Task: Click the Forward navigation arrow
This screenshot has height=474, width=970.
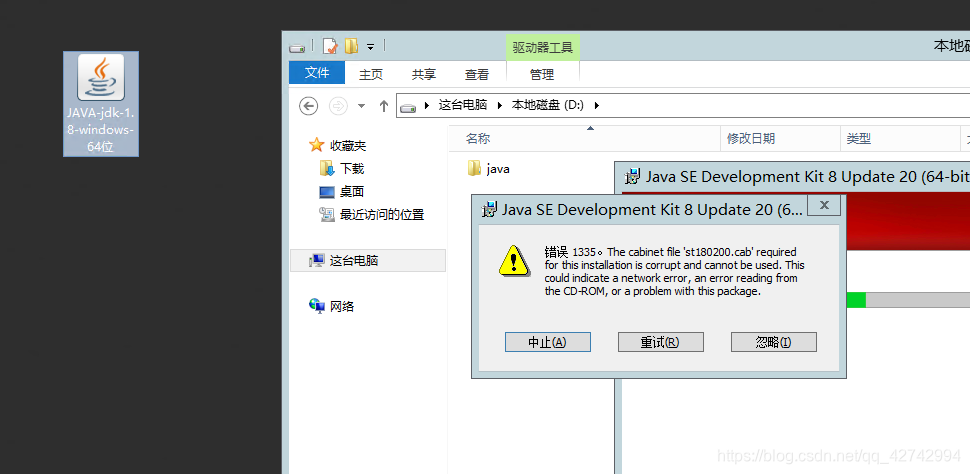Action: click(338, 106)
